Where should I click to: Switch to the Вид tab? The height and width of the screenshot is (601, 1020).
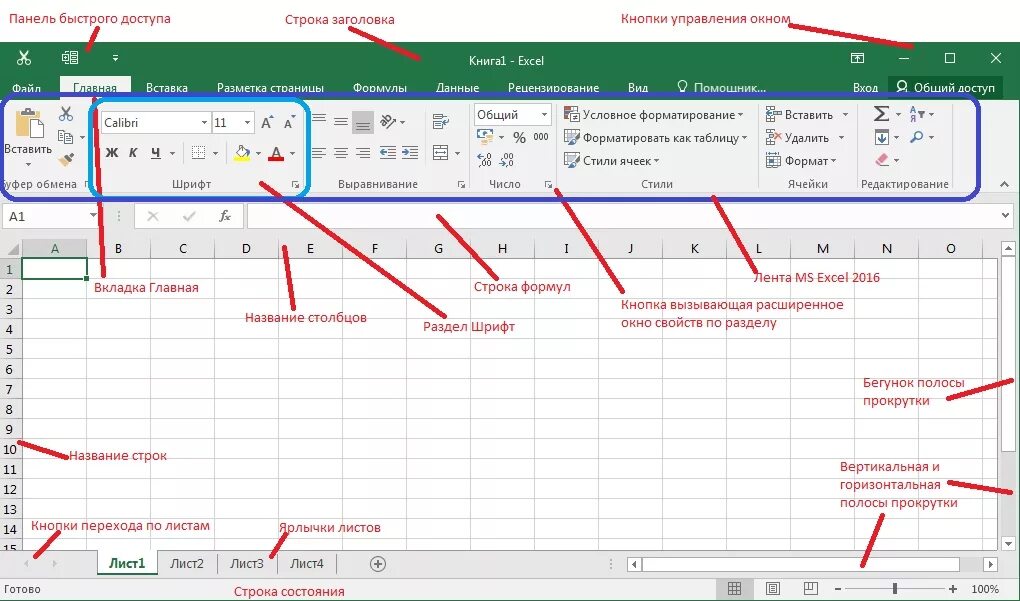(x=638, y=88)
